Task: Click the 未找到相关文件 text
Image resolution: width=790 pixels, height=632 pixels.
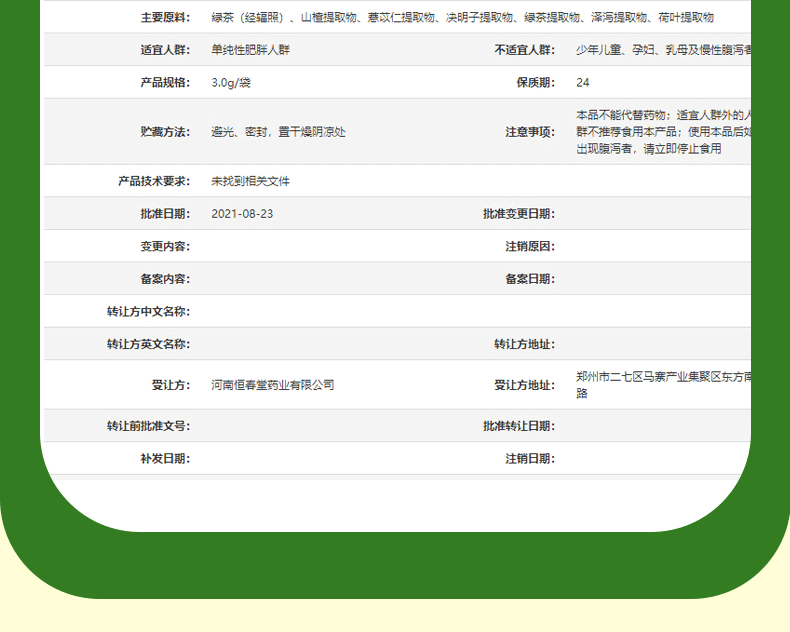Action: click(x=250, y=181)
